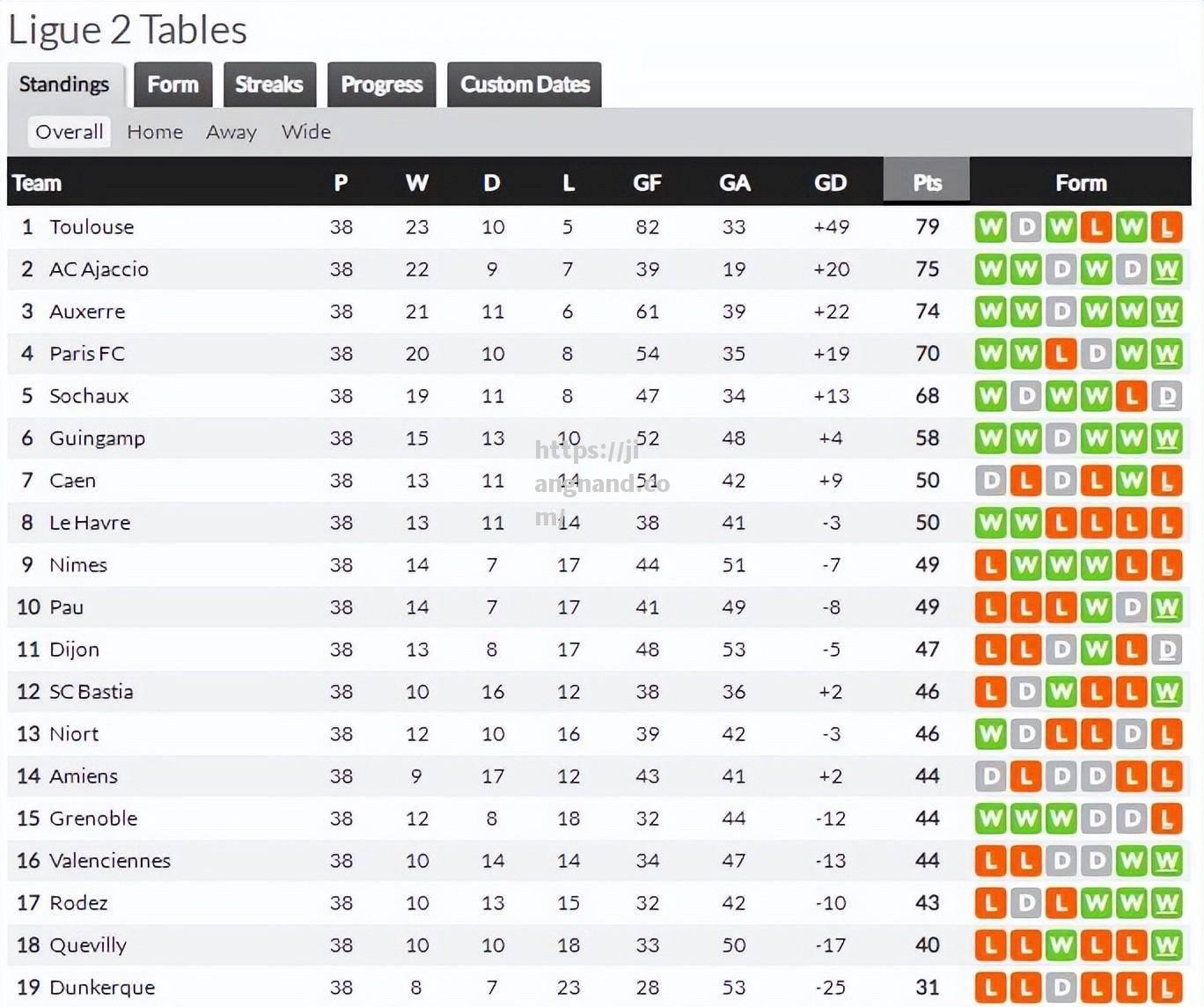Open the Auxerre team link
Screen dimensions: 1204x1007
pyautogui.click(x=87, y=312)
